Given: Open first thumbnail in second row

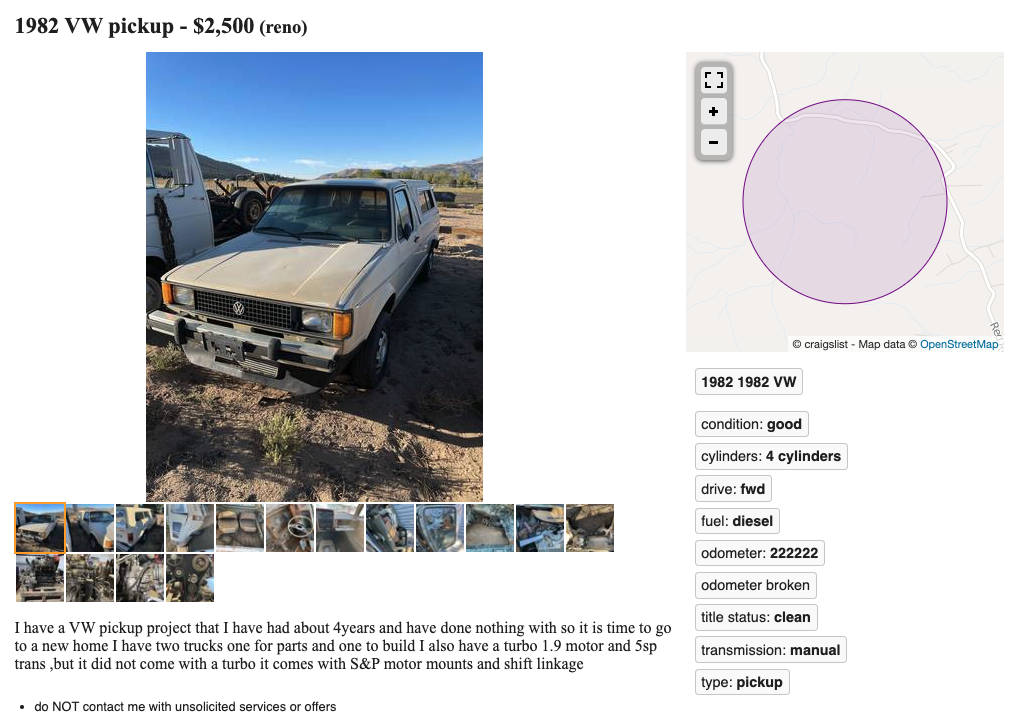Looking at the screenshot, I should coord(40,578).
